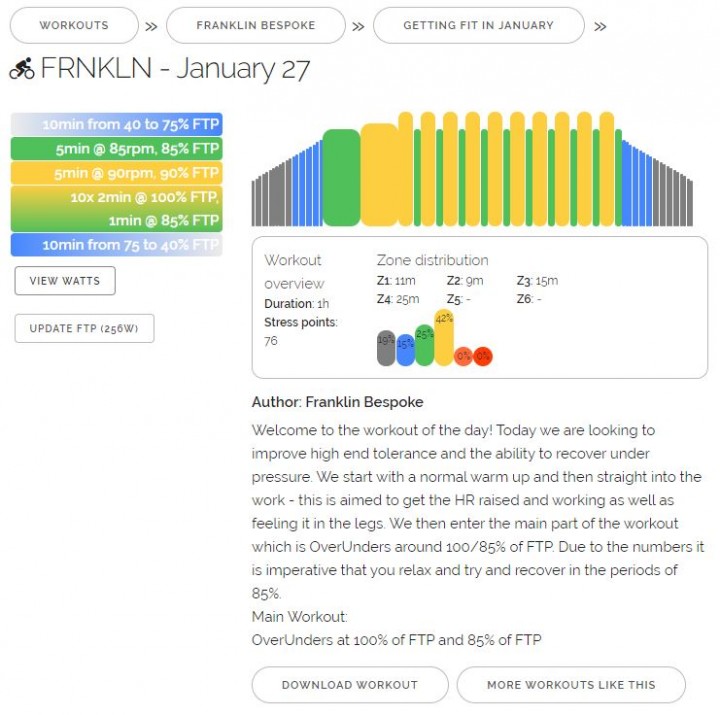
Task: Click the double chevron after FRANKLIN BESPOKE breadcrumb
Action: point(358,27)
